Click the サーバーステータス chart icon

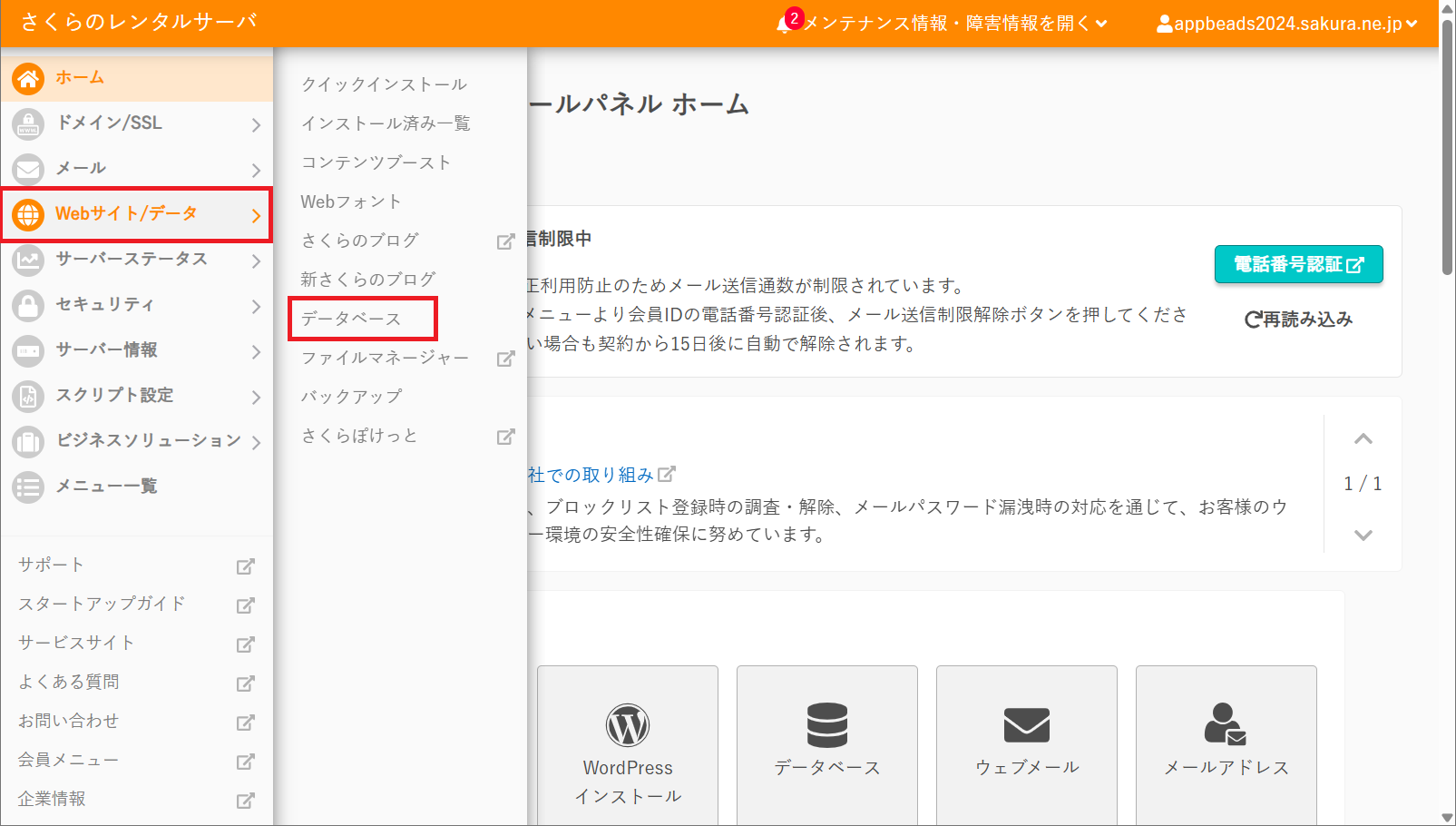tap(28, 261)
